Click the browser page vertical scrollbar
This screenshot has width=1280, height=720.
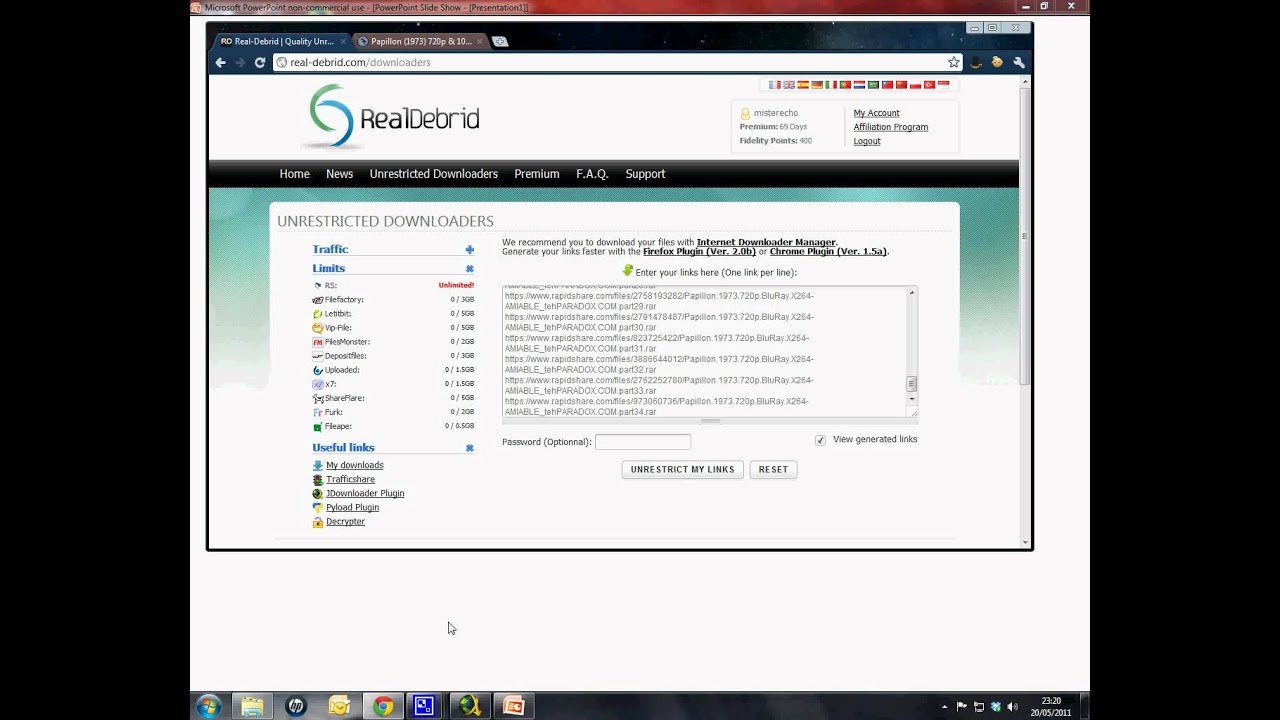(1025, 235)
